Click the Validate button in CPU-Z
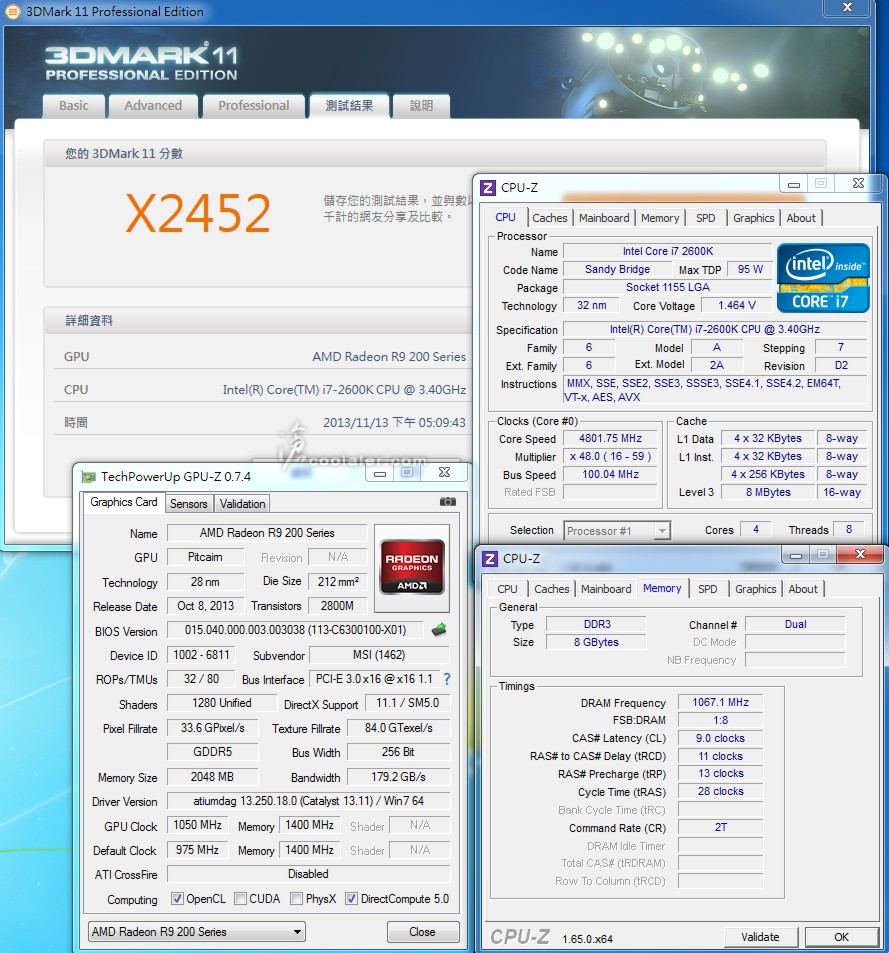This screenshot has width=889, height=953. 760,937
